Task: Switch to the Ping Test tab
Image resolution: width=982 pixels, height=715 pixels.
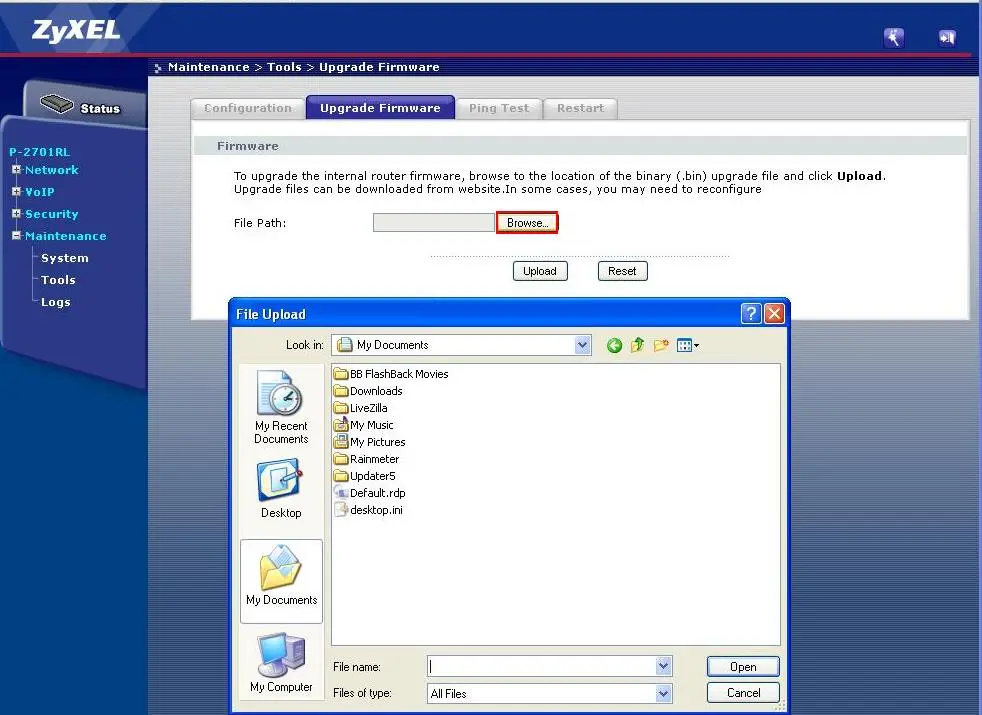Action: 499,108
